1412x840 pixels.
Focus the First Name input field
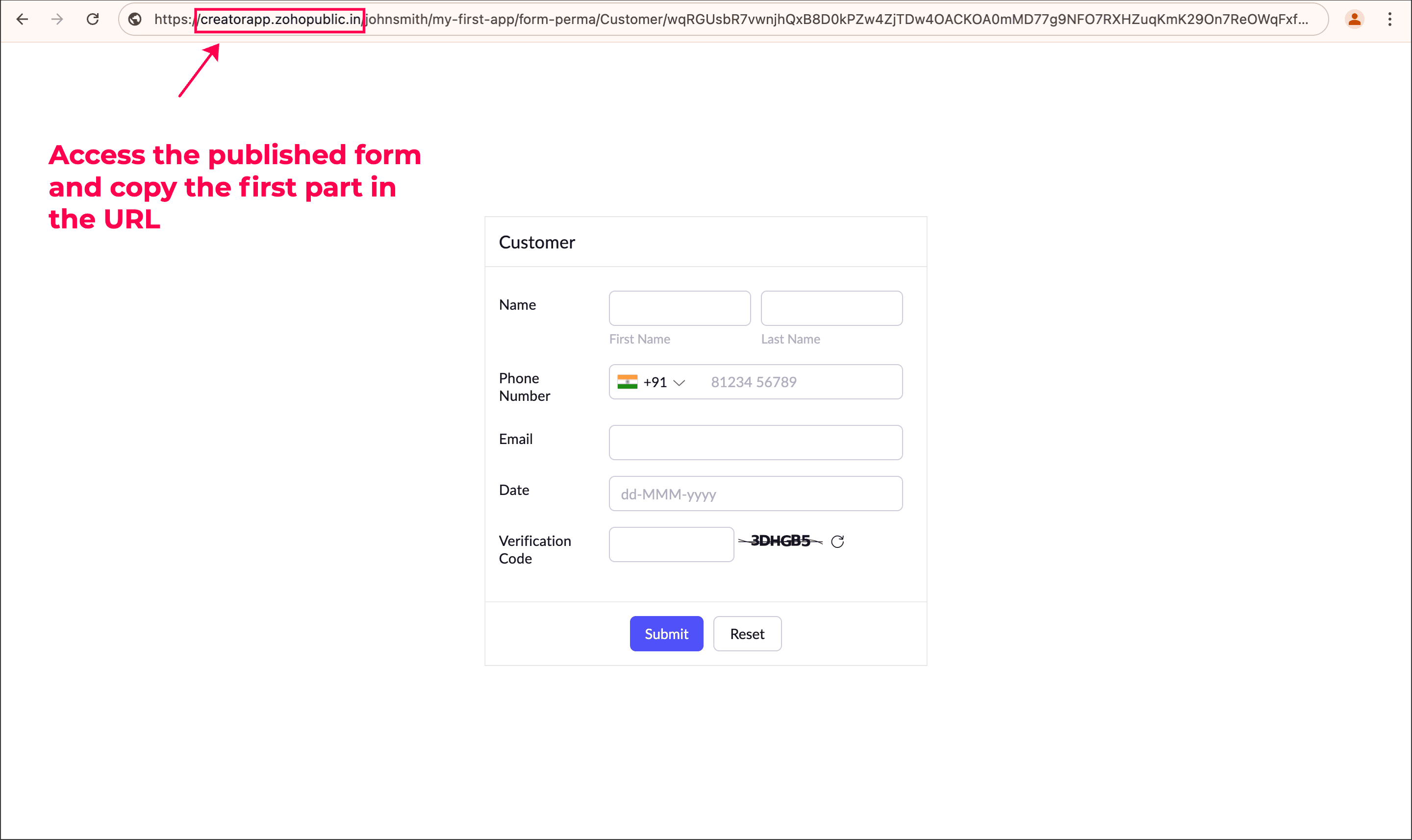pyautogui.click(x=680, y=308)
